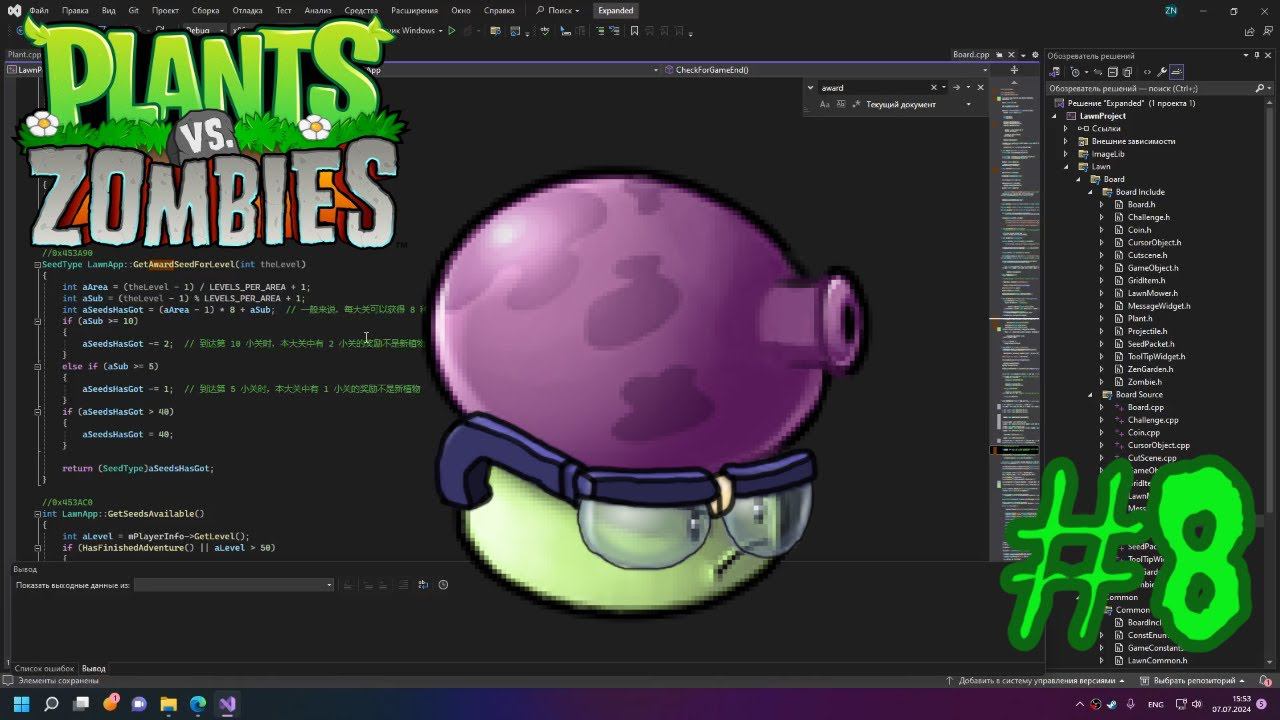Switch to the 'Список ошибок' tab
1280x720 pixels.
[45, 668]
